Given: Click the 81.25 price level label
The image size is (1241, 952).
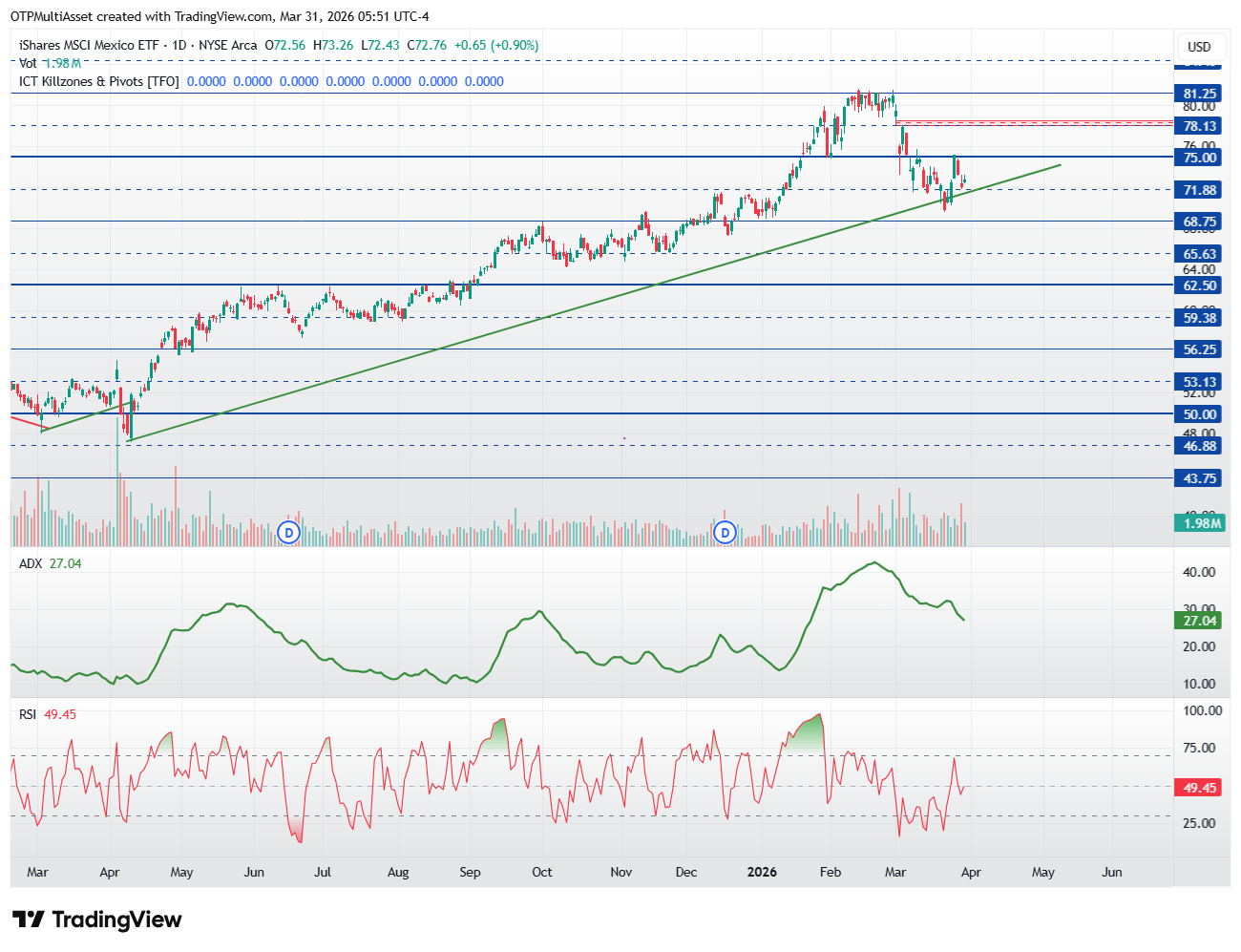Looking at the screenshot, I should pos(1199,94).
